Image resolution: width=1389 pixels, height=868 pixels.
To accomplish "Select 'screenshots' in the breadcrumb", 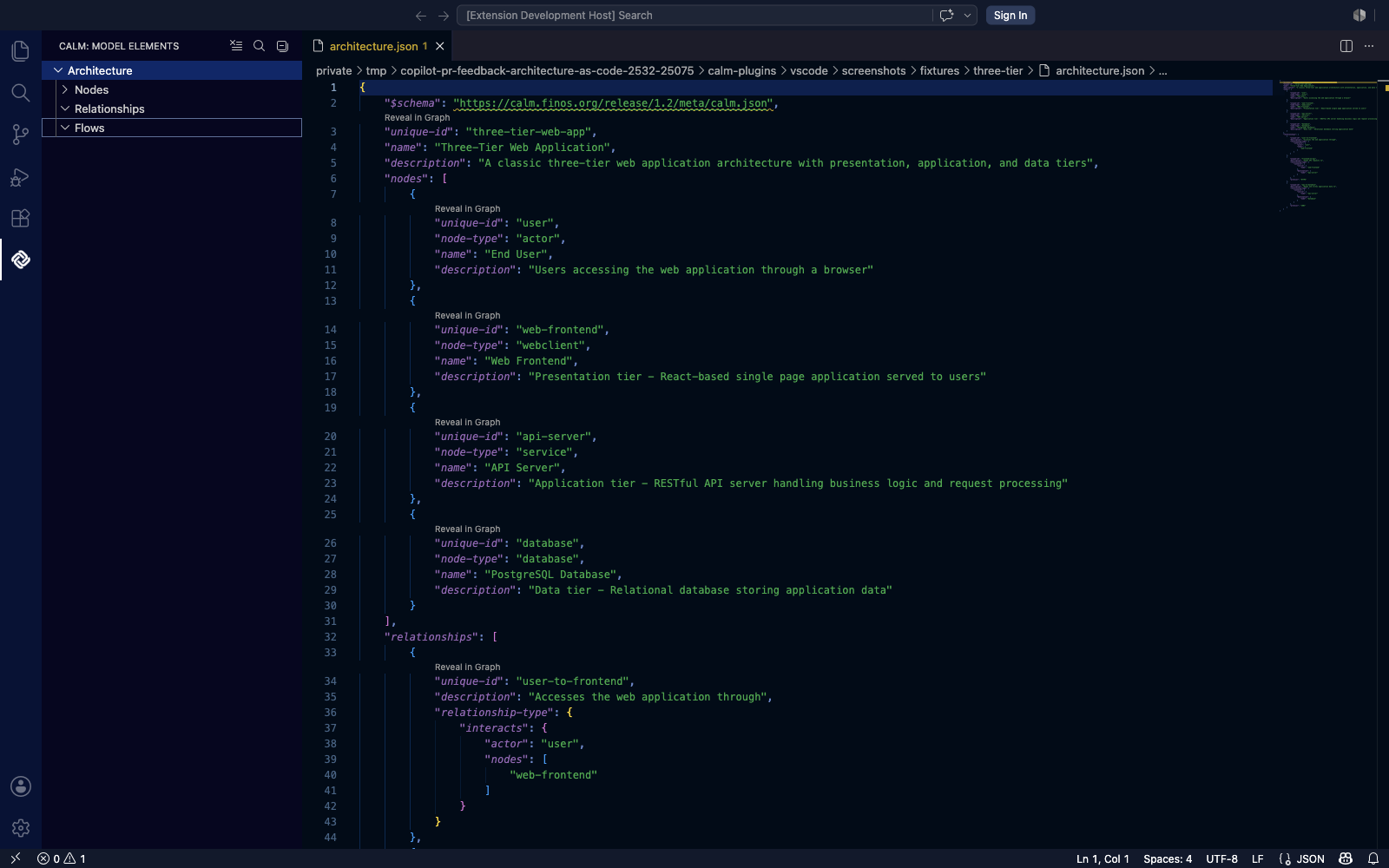I will (874, 71).
